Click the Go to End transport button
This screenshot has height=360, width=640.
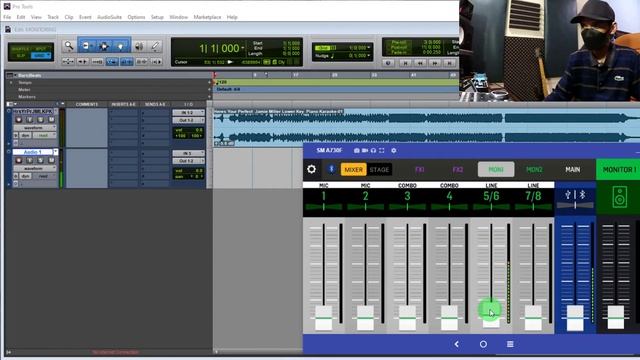pyautogui.click(x=449, y=63)
